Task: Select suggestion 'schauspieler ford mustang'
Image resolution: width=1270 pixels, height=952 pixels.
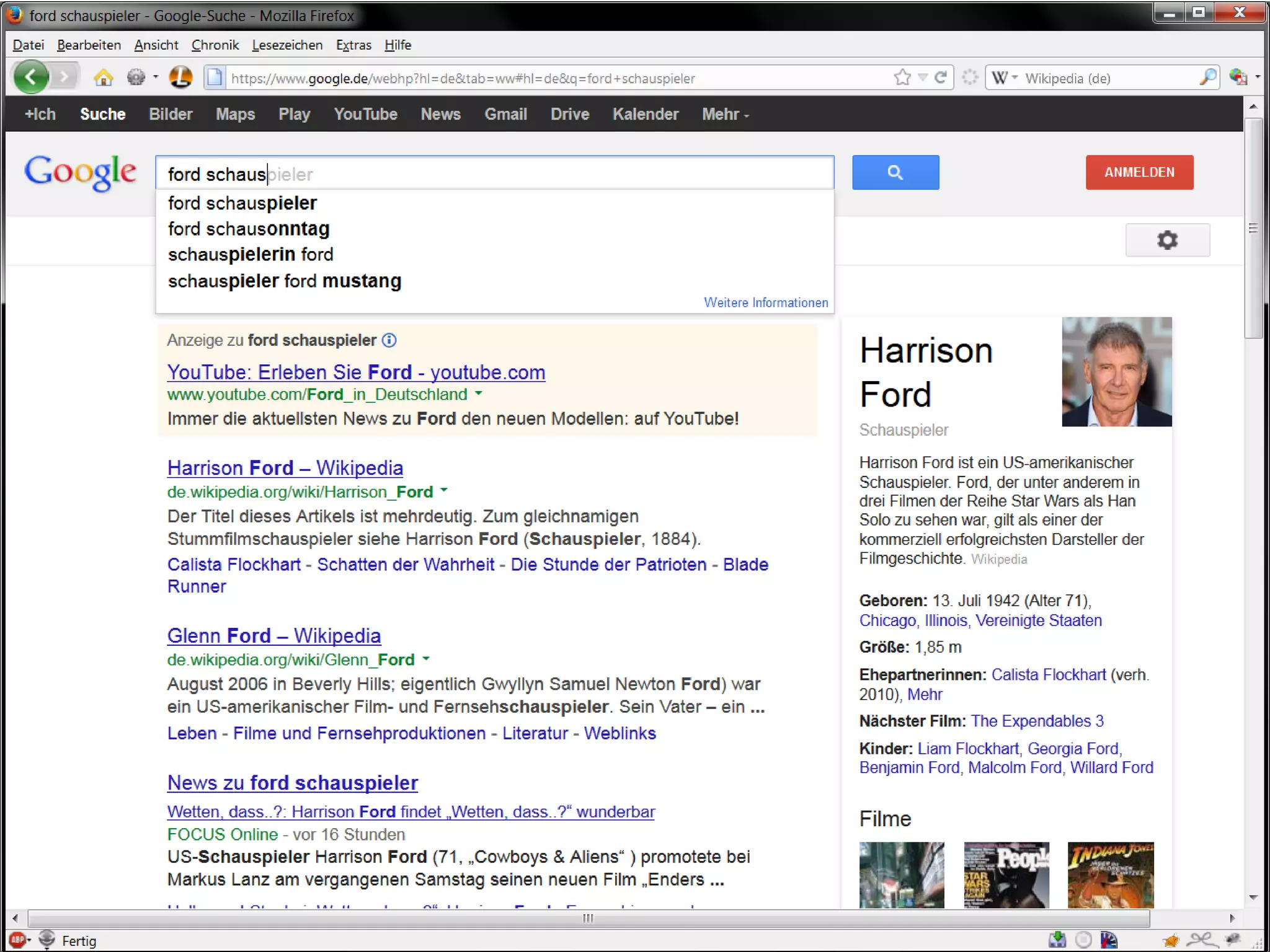Action: coord(285,281)
